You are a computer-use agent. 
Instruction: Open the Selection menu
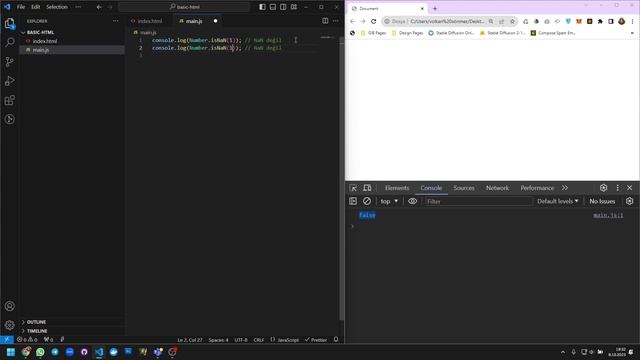coord(57,7)
